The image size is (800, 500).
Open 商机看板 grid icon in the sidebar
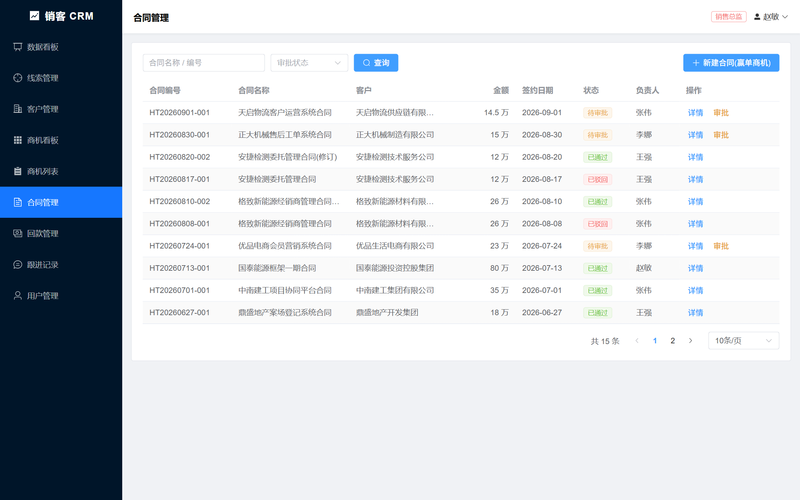click(18, 140)
